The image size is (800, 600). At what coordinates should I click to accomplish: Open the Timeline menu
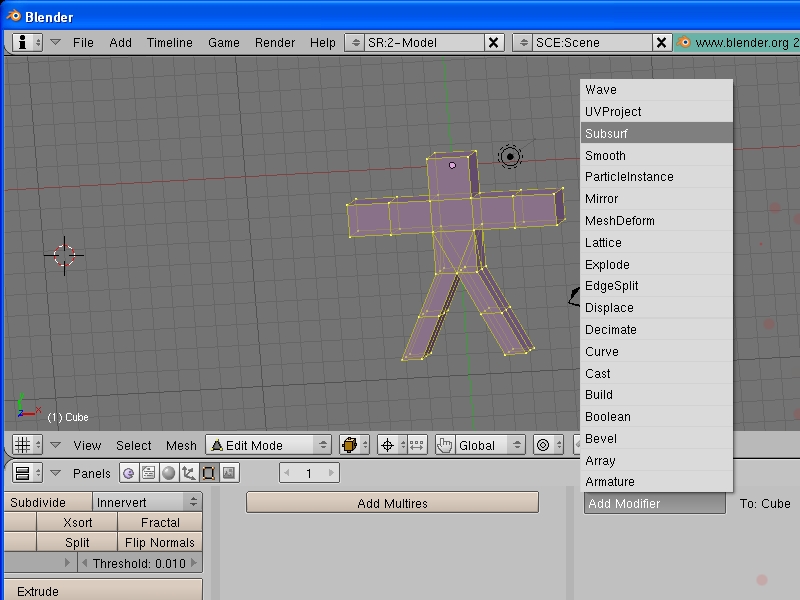(x=169, y=42)
